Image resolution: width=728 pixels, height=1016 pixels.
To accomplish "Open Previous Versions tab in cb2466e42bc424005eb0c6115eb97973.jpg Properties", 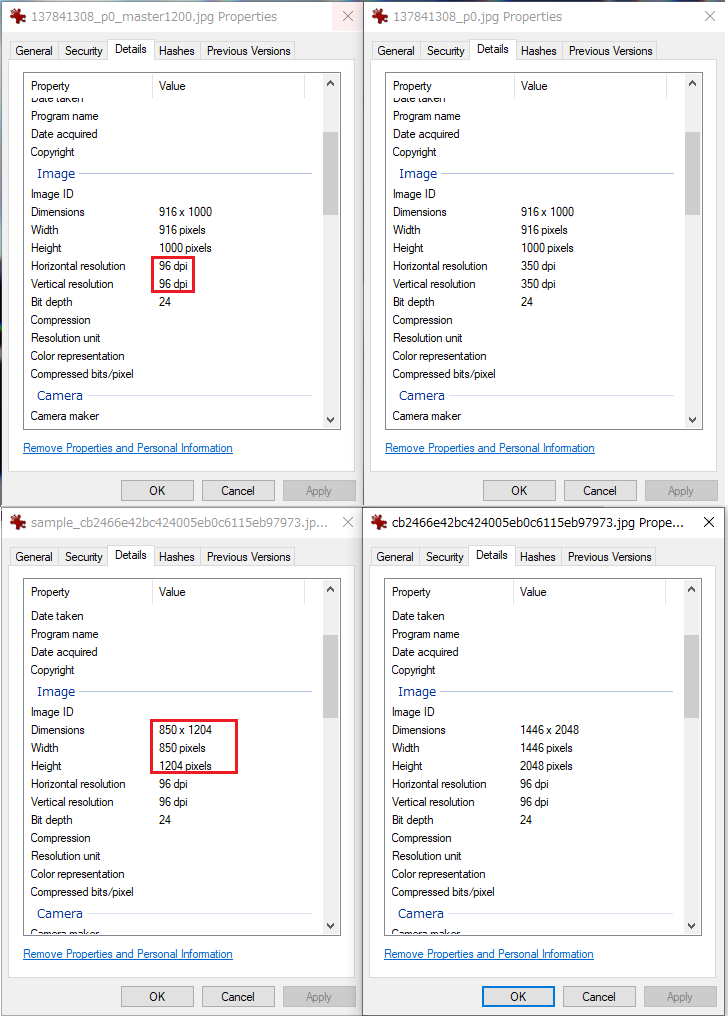I will point(609,557).
